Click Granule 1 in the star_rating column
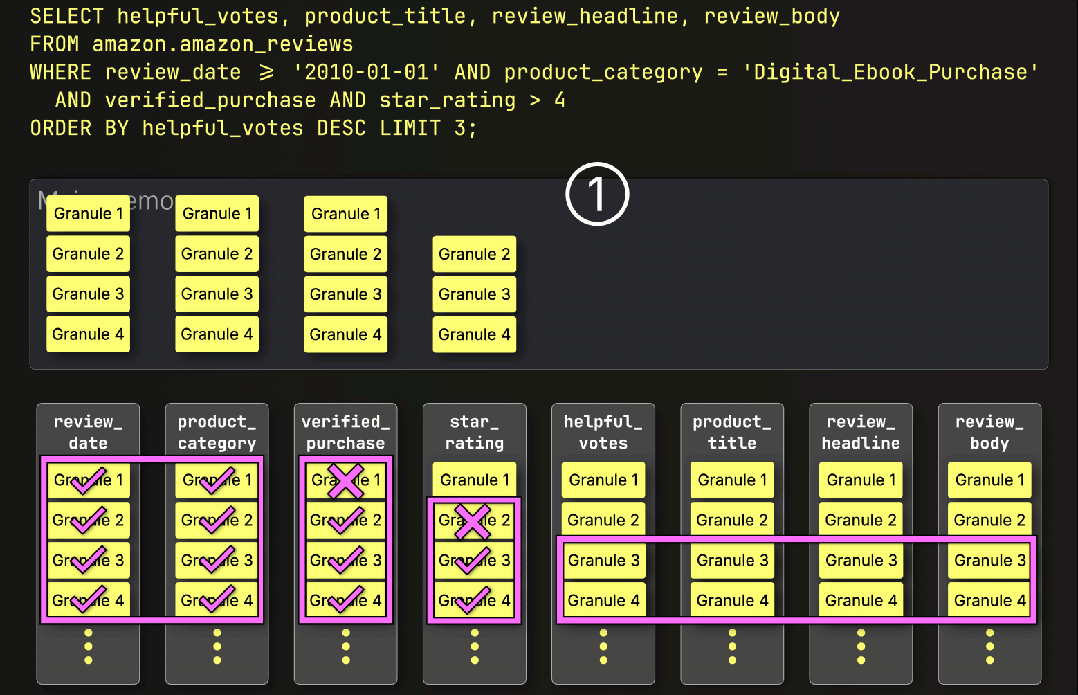Screen dimensions: 1078x695 [x=474, y=480]
